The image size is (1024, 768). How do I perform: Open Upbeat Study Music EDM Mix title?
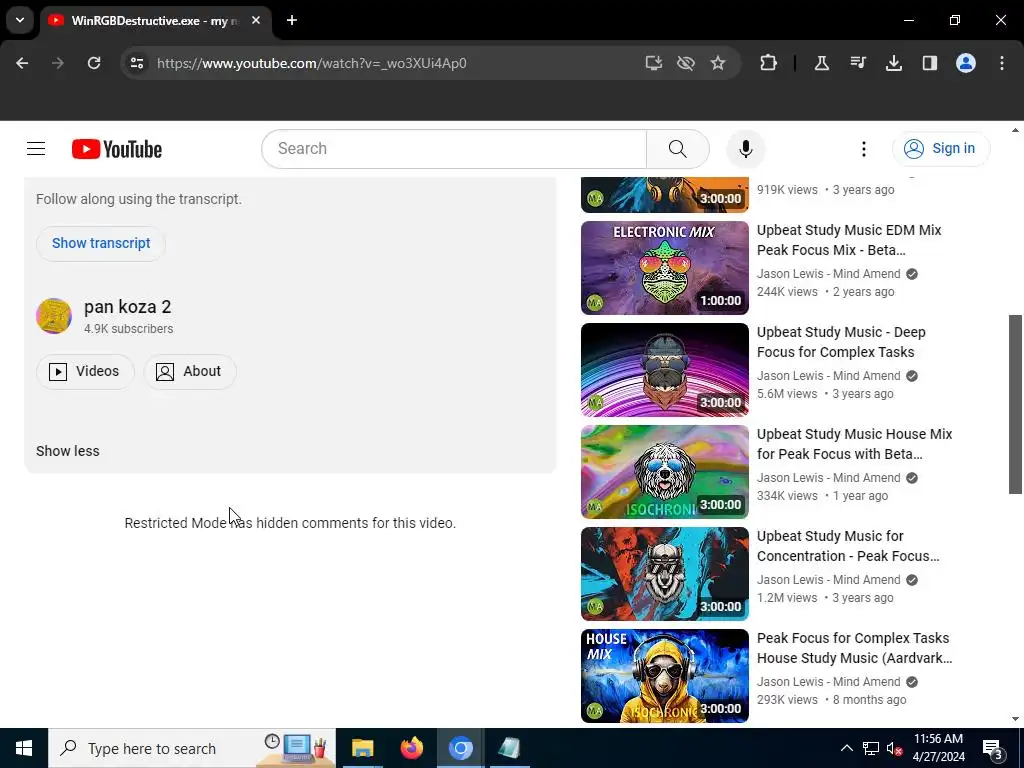point(849,240)
